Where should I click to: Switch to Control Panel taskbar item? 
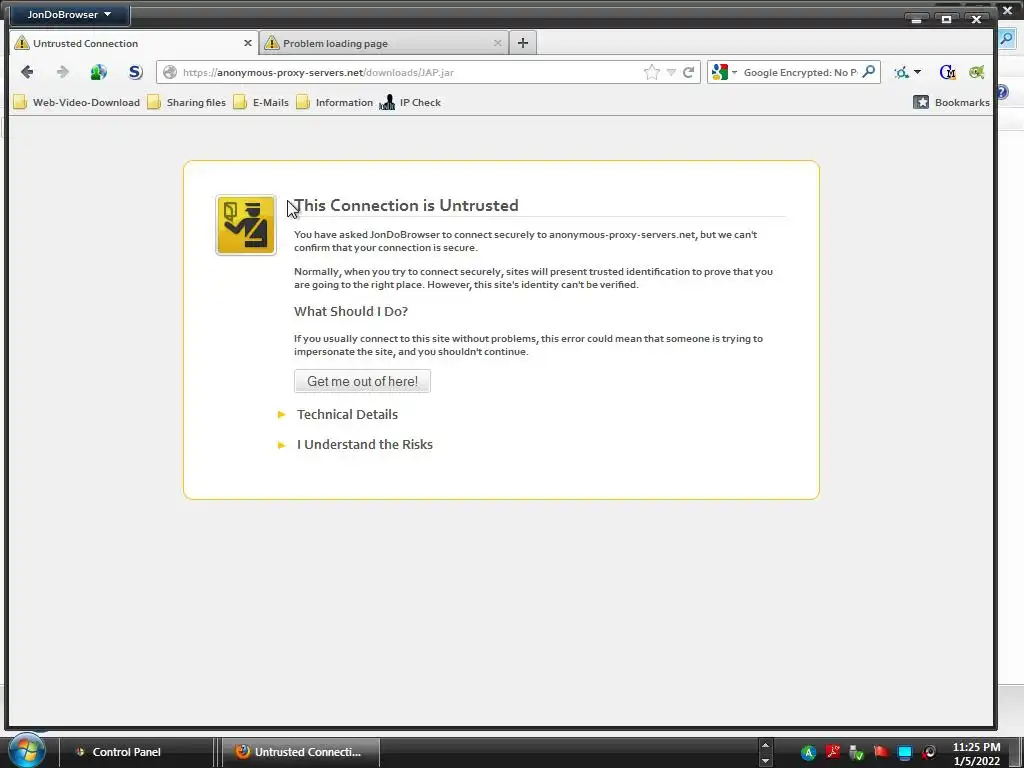(x=135, y=752)
